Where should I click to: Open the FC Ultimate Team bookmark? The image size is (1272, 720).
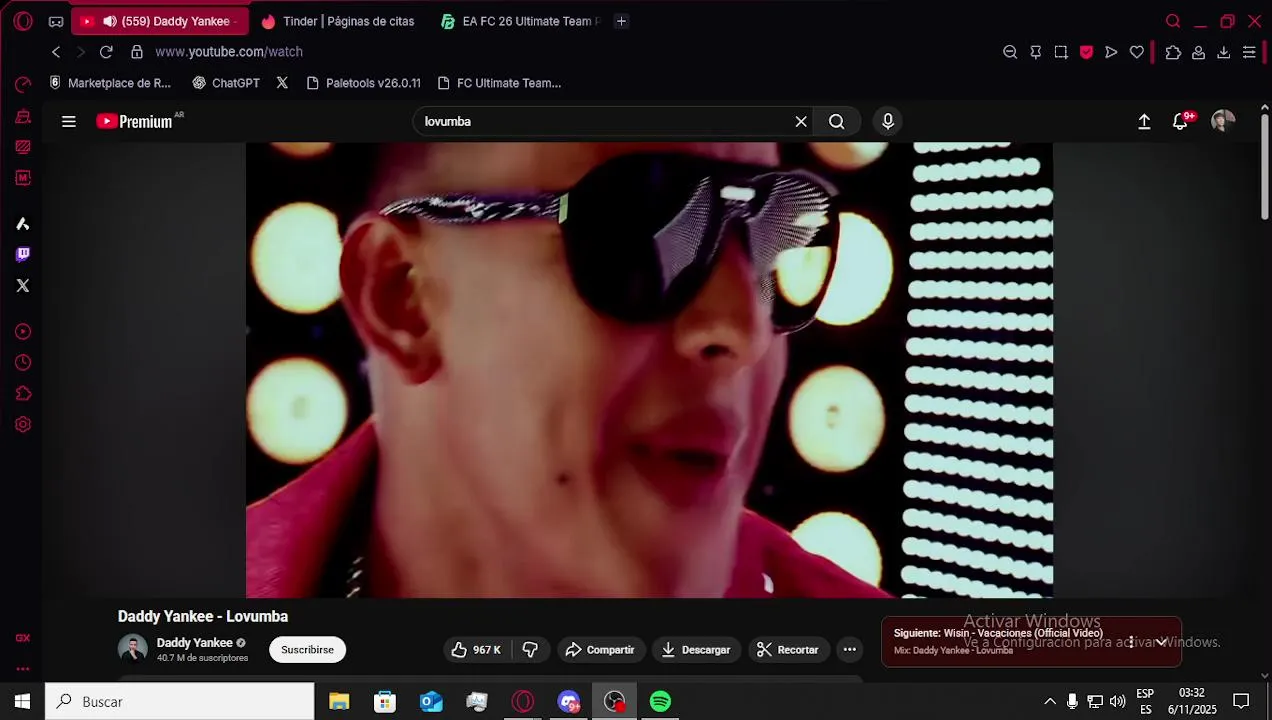coord(499,83)
